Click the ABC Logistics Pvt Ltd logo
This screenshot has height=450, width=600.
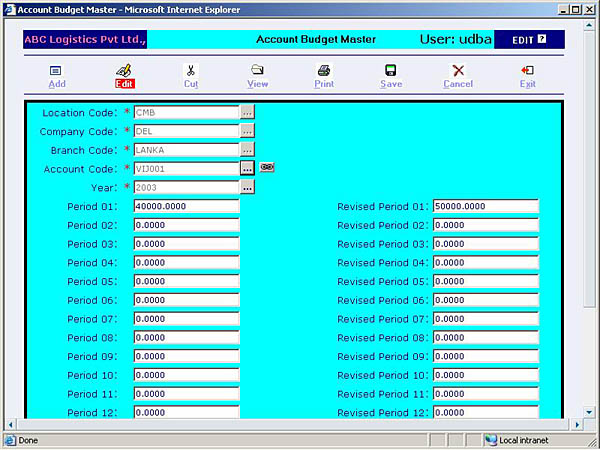pos(85,40)
